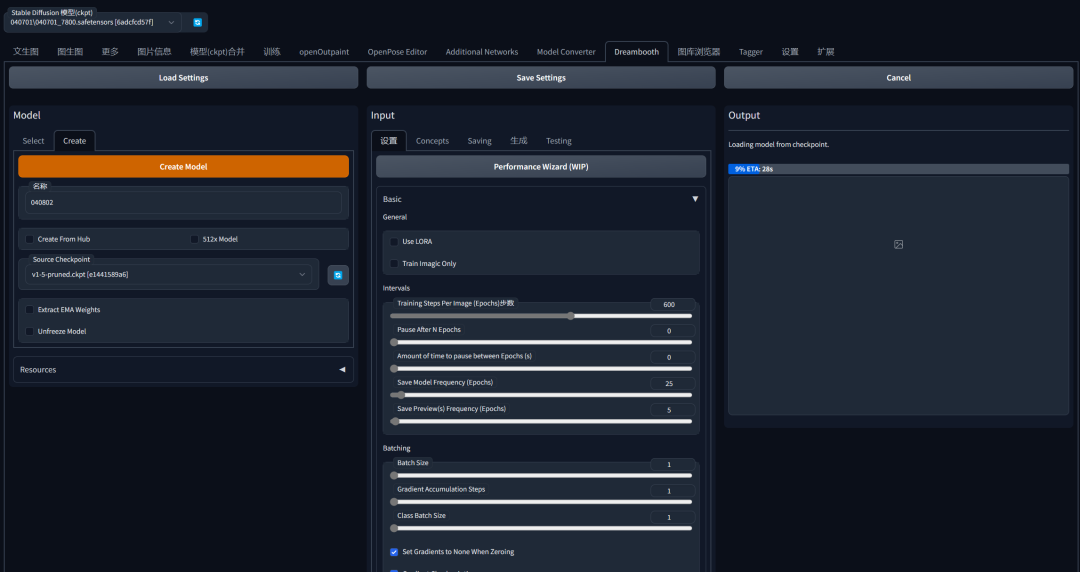
Task: Select the Dreambooth tab
Action: [636, 52]
